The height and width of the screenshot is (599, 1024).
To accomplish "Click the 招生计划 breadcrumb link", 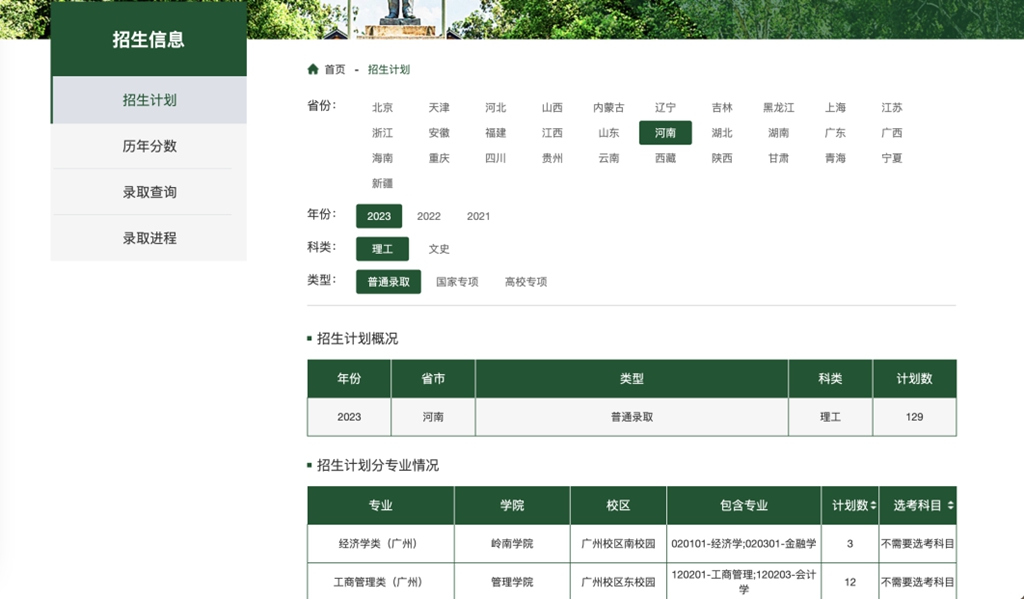I will click(x=389, y=70).
